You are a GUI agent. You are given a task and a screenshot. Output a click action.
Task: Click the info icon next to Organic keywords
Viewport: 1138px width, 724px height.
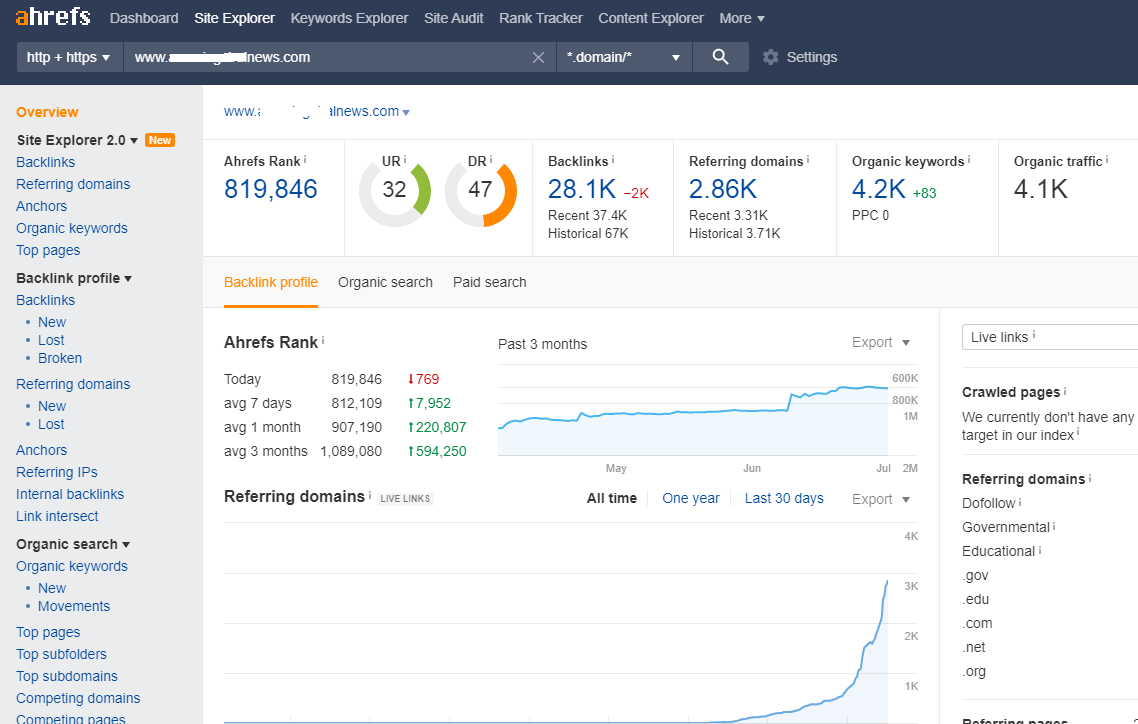pos(969,159)
